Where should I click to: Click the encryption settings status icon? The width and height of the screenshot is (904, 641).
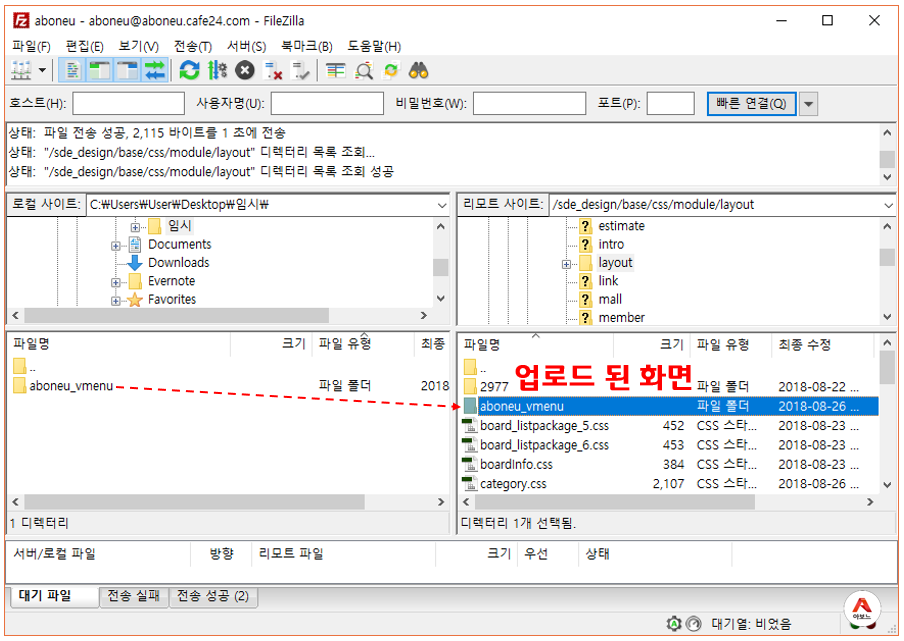tap(673, 624)
